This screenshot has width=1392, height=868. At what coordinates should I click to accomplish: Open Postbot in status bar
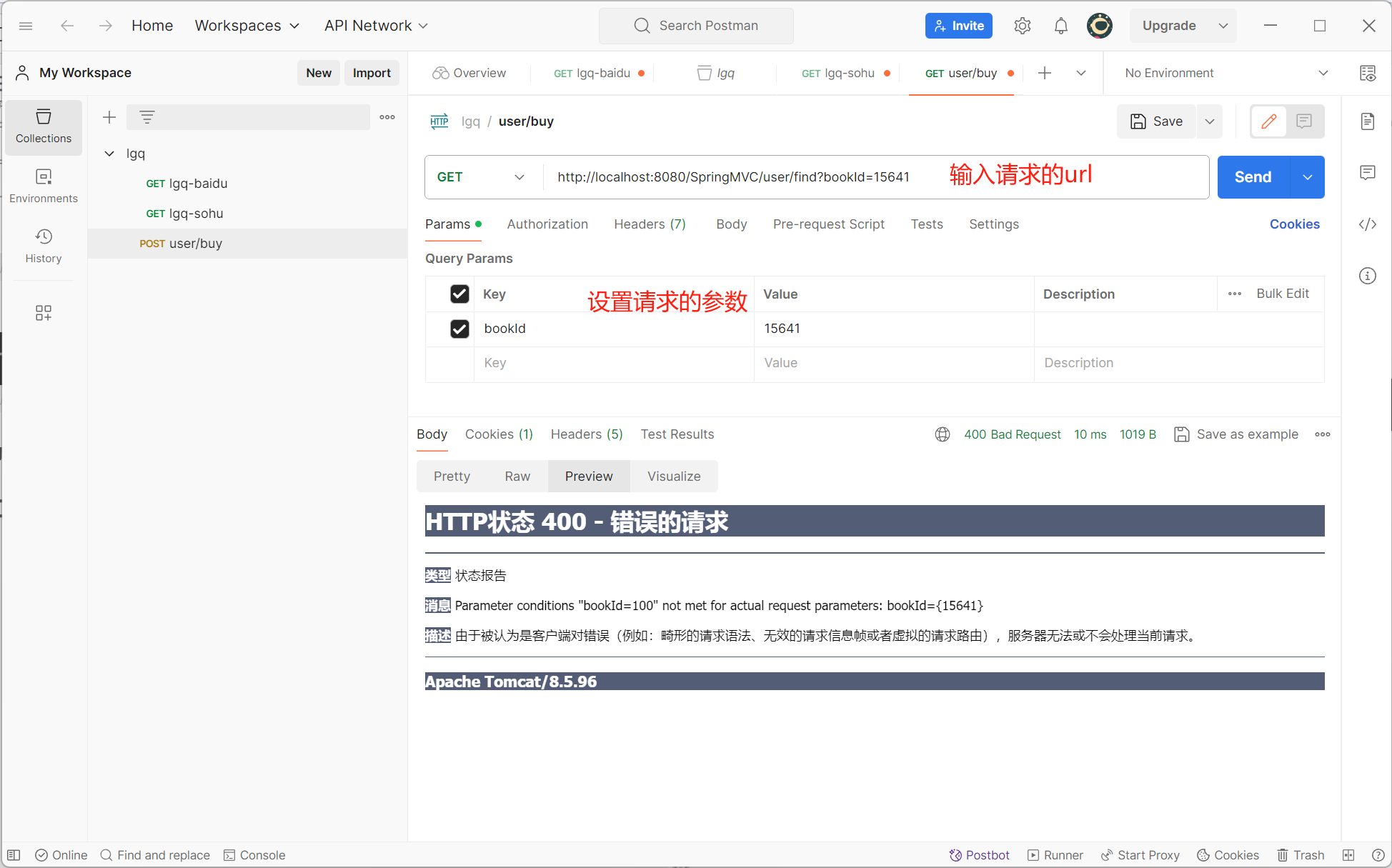click(979, 855)
